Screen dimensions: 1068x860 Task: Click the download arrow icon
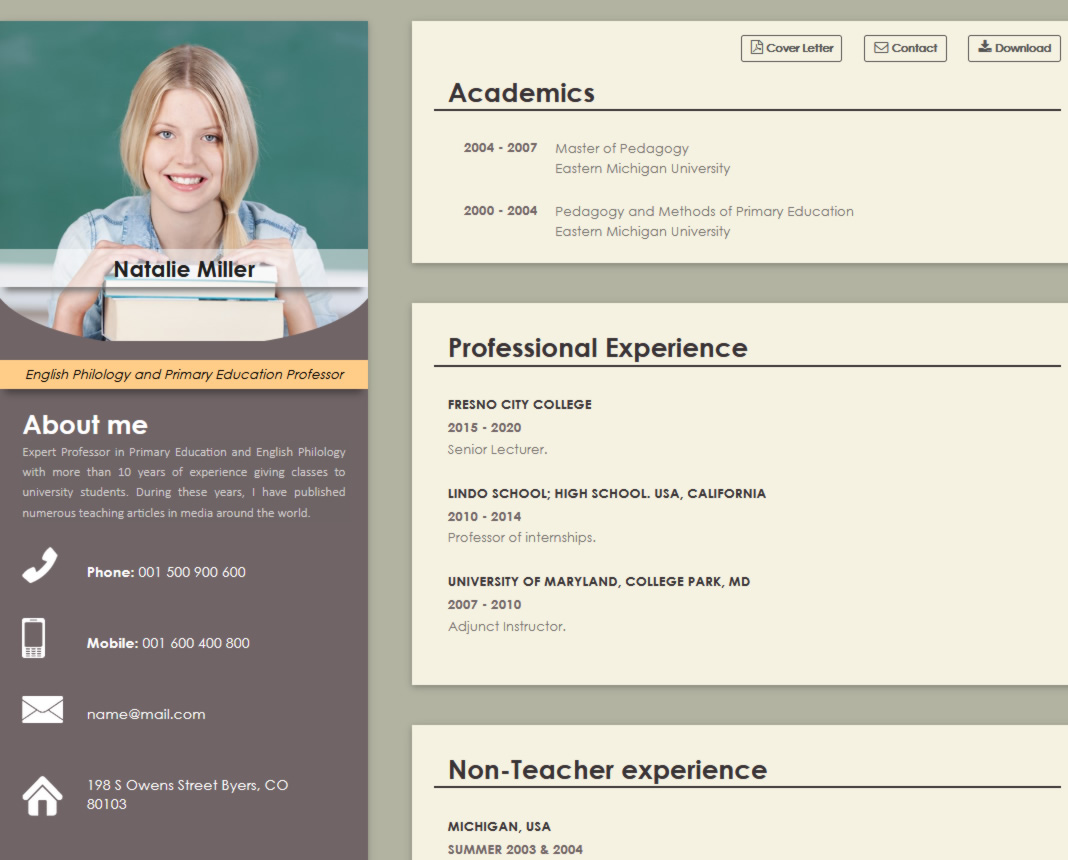[984, 47]
